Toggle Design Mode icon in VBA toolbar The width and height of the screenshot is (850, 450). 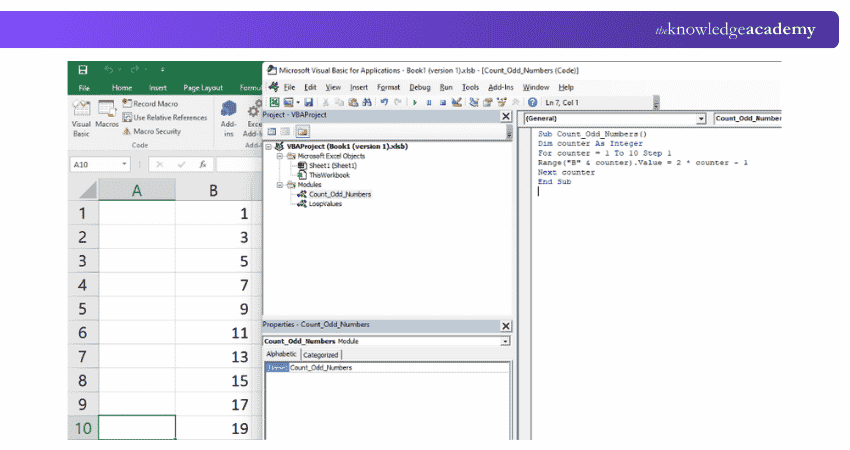tap(456, 102)
